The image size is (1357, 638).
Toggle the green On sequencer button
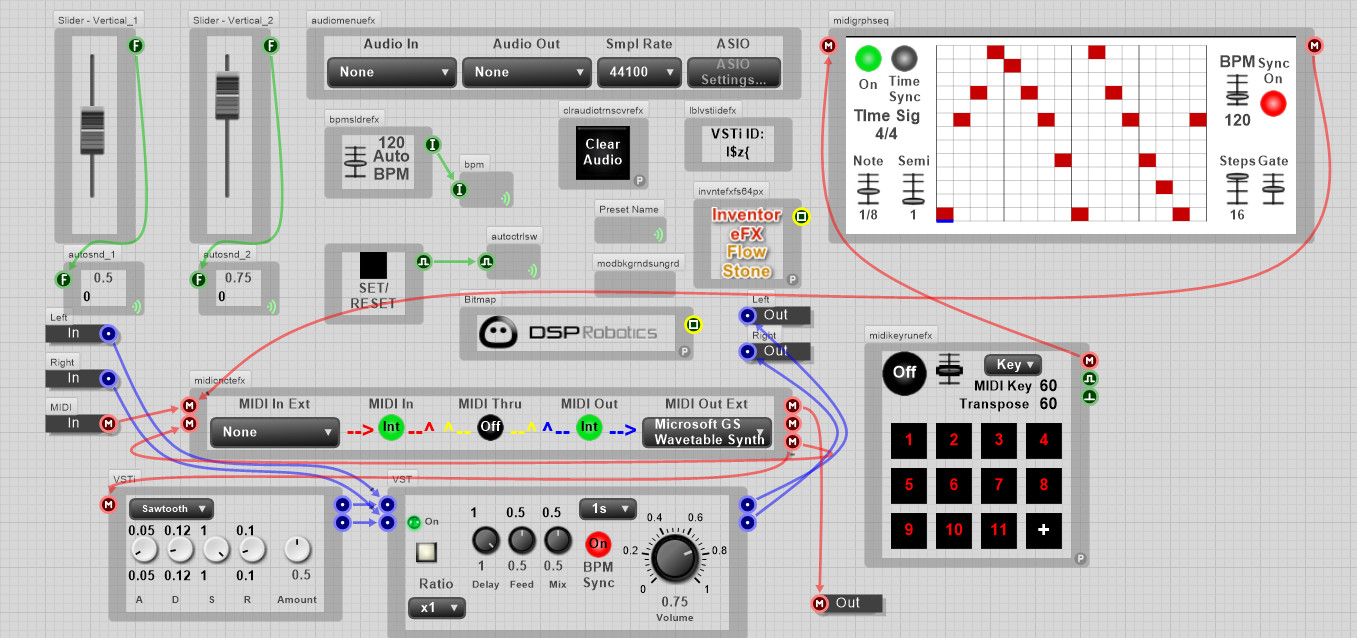(x=868, y=58)
